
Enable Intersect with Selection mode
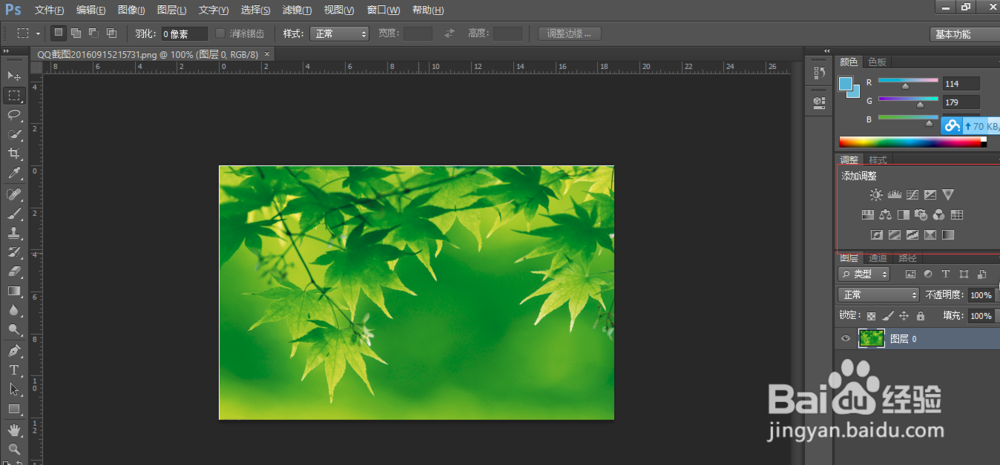(112, 33)
